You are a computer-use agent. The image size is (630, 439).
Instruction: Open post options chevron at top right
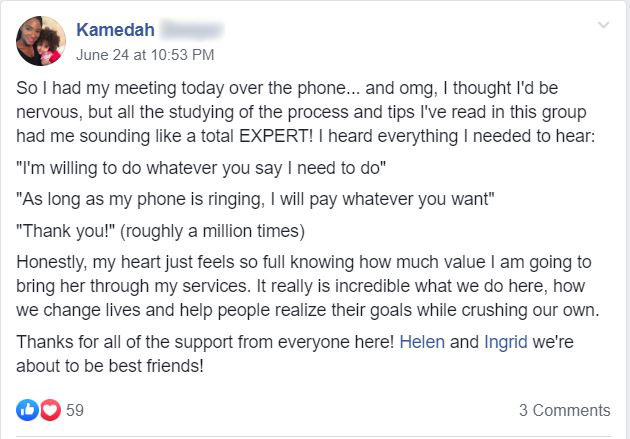(x=603, y=25)
